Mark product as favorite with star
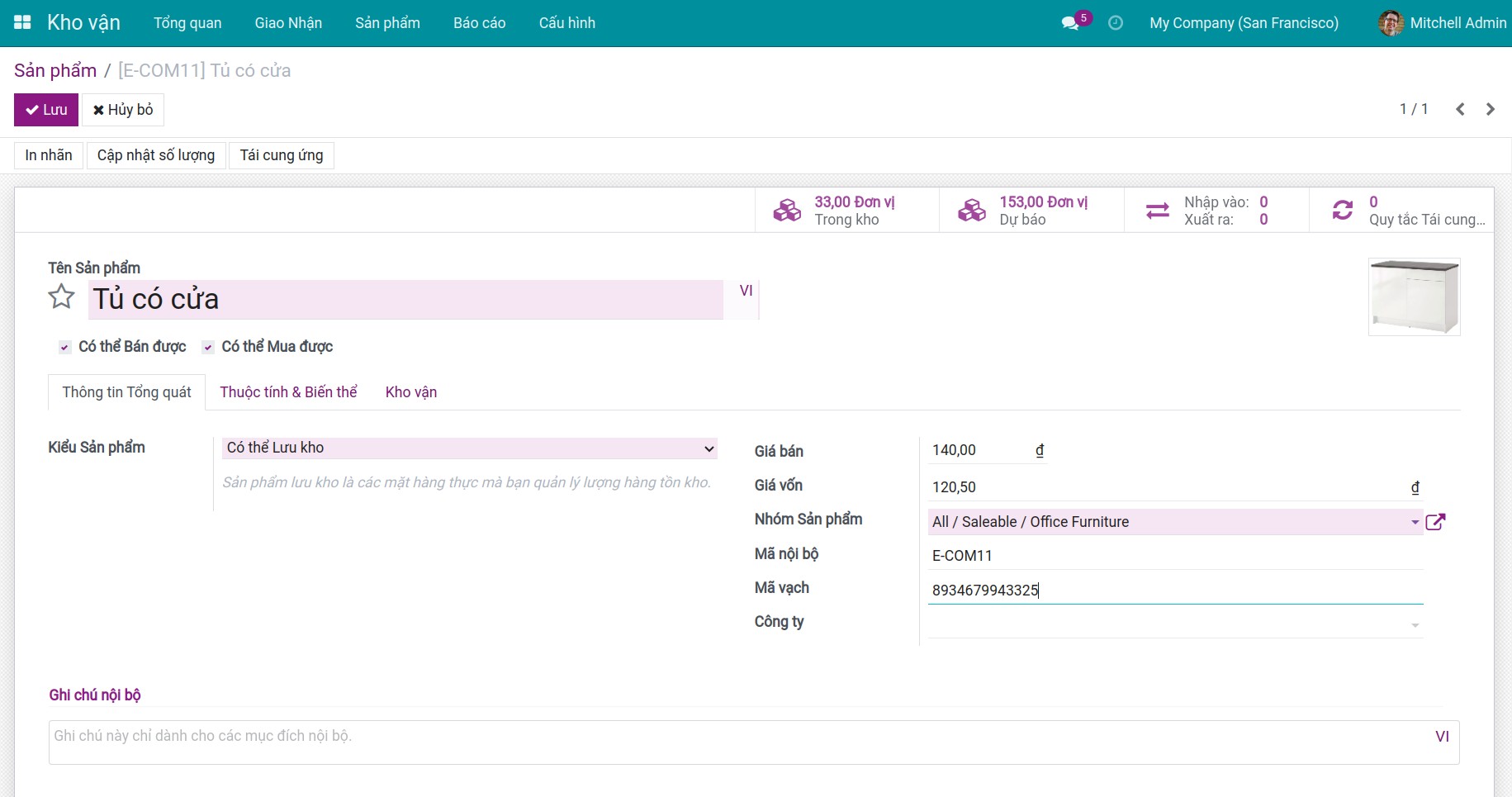This screenshot has width=1512, height=797. 62,297
